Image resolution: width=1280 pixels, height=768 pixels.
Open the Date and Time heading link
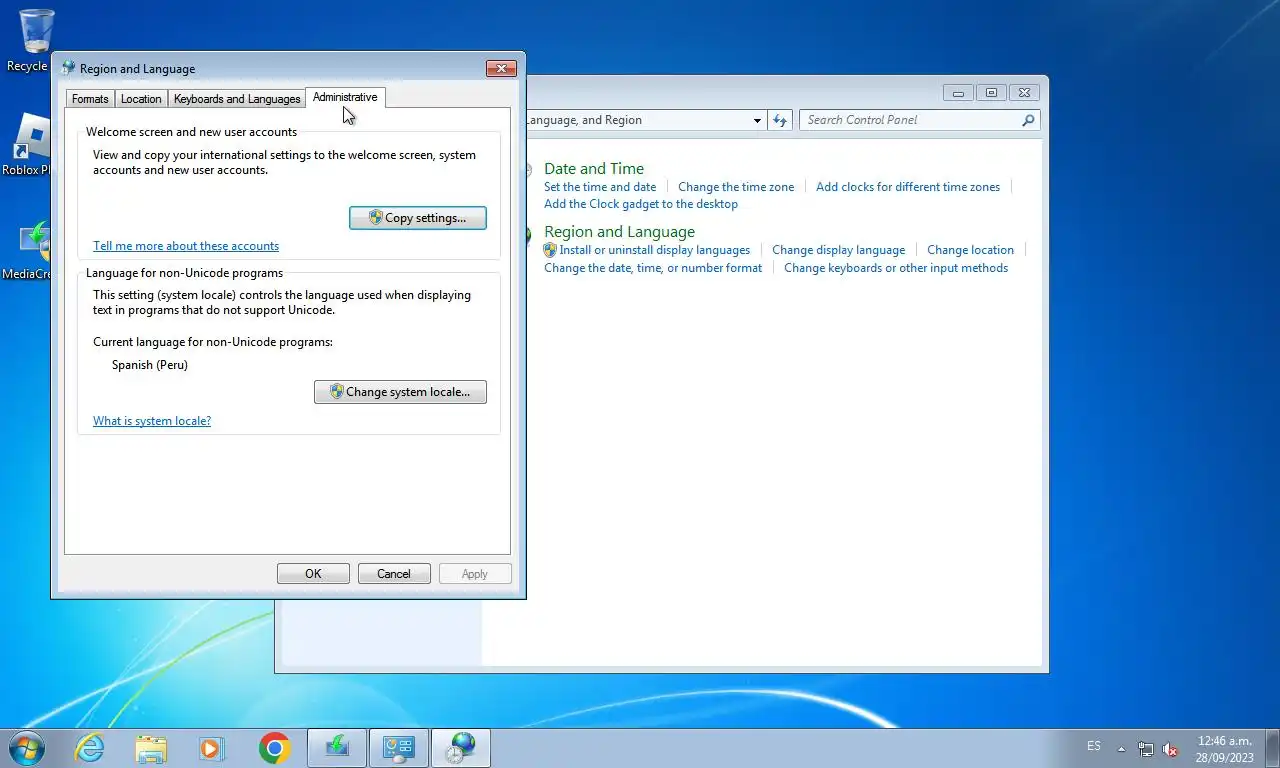[x=594, y=169]
